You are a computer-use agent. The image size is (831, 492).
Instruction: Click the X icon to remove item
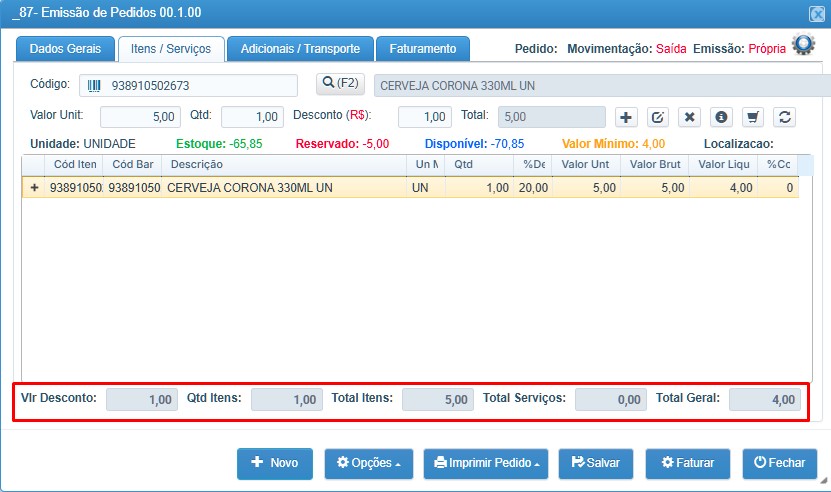[x=689, y=117]
